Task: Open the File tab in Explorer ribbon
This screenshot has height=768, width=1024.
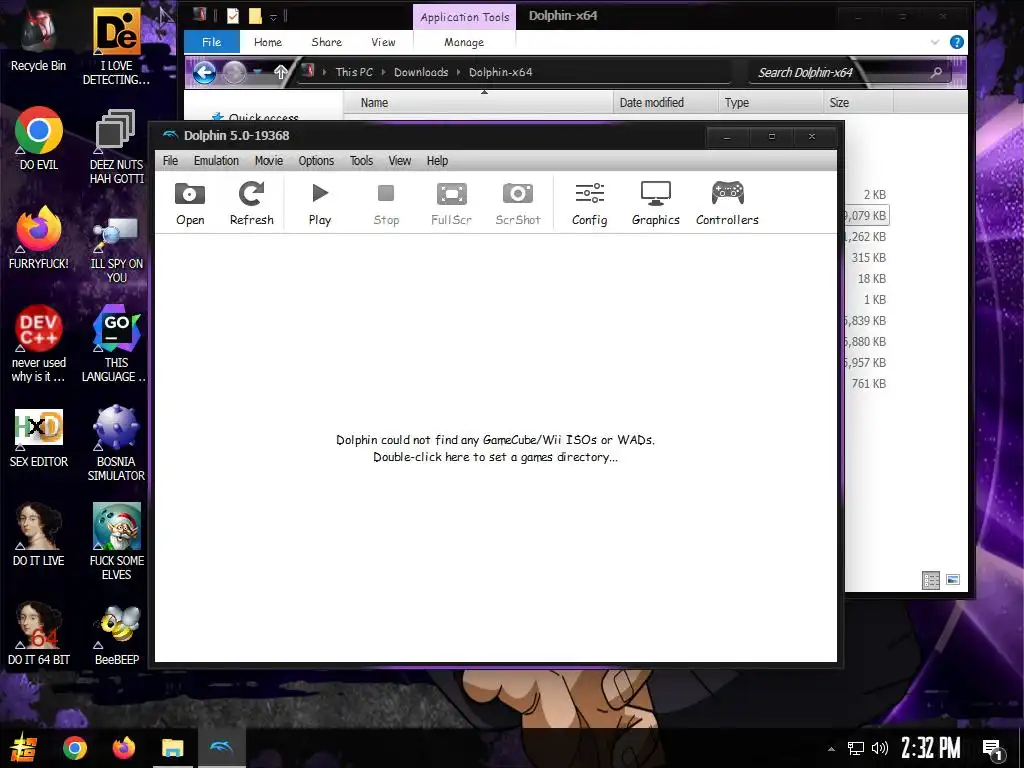Action: [212, 42]
